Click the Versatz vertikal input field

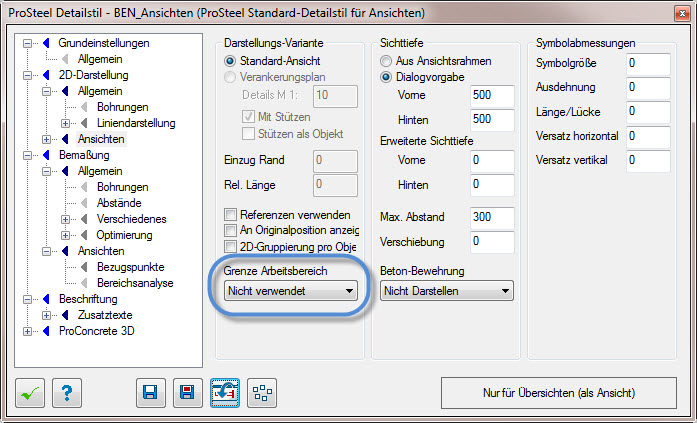[x=648, y=161]
